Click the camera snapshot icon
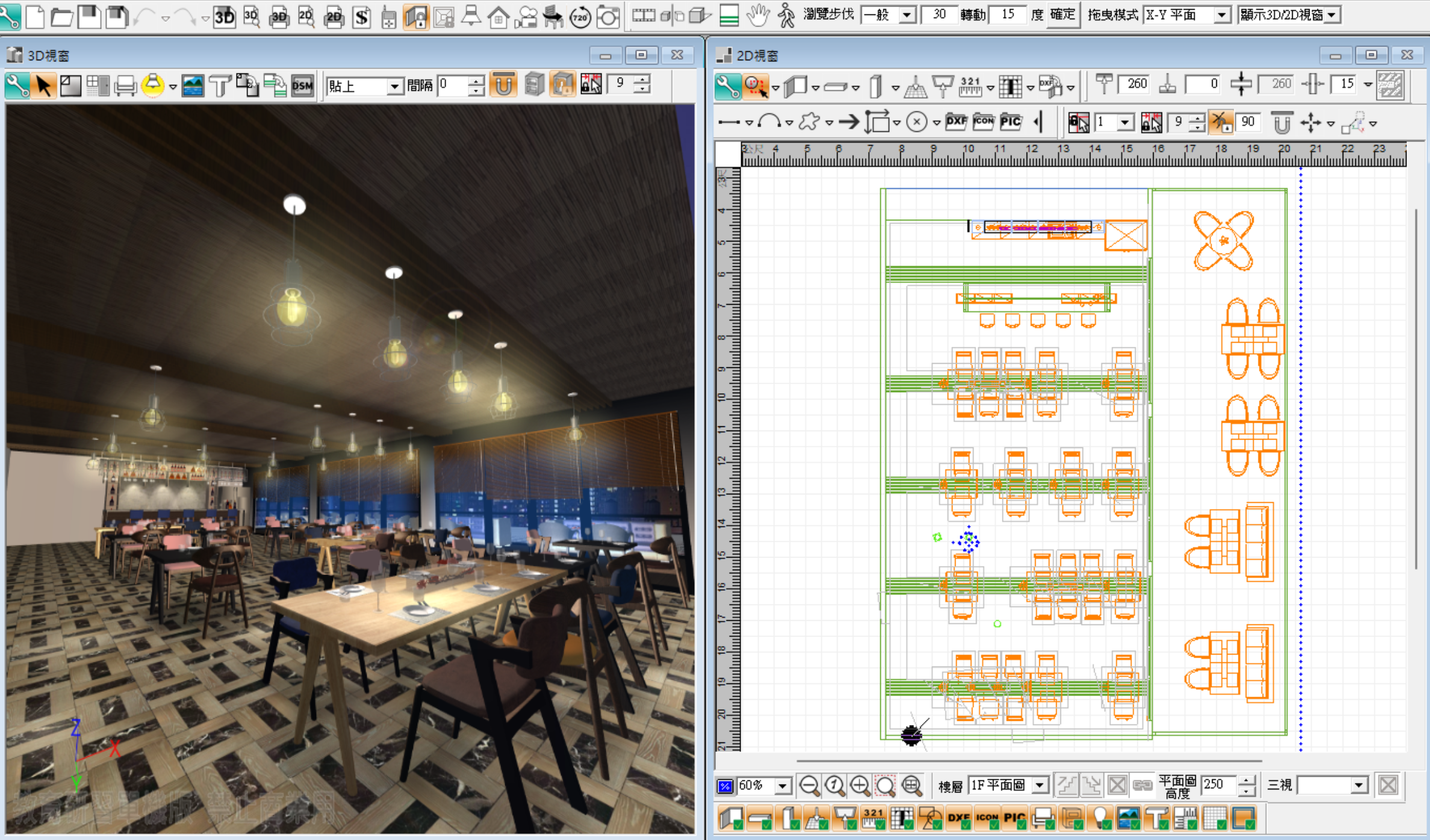Screen dimensions: 1430x840 pos(608,16)
